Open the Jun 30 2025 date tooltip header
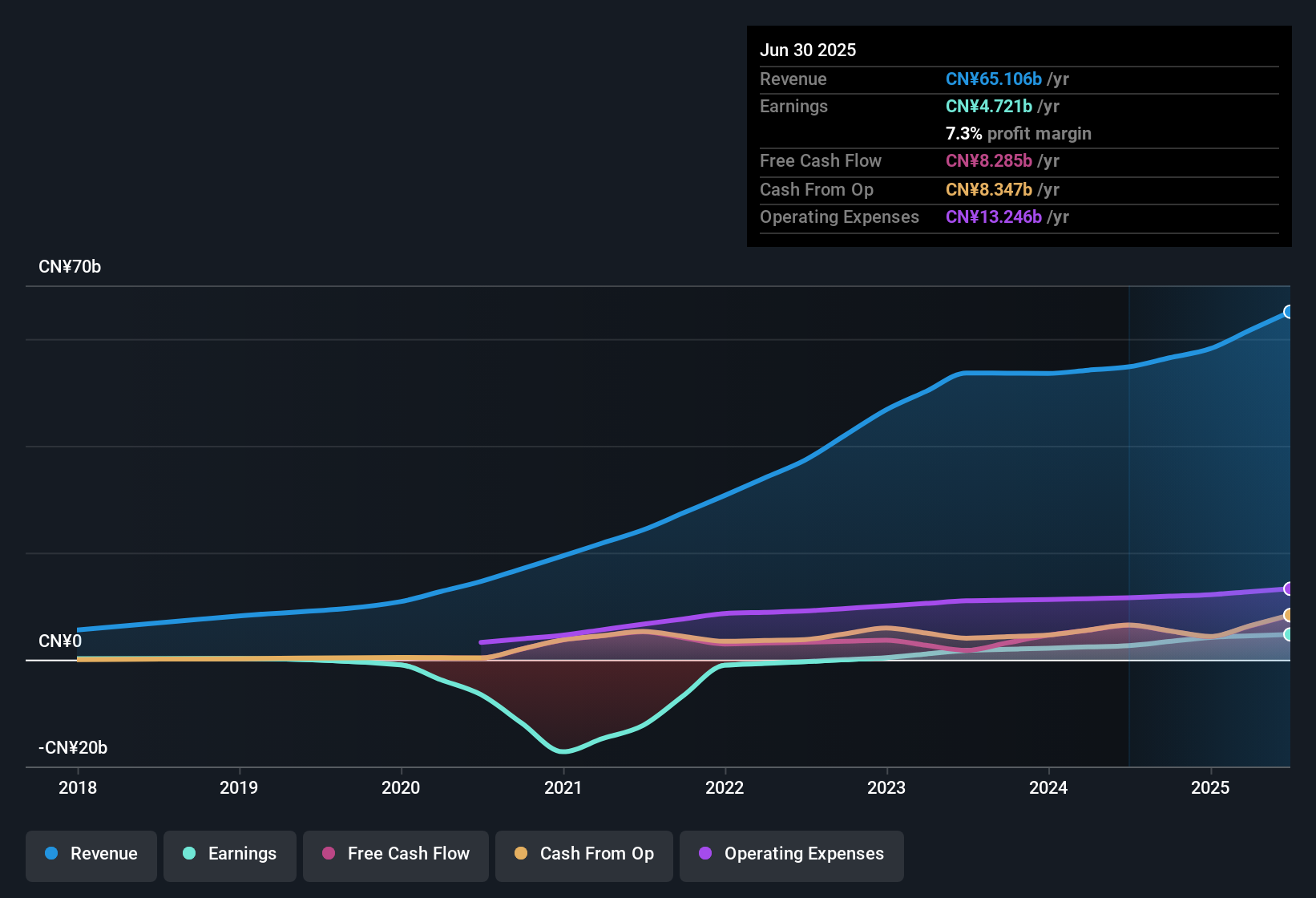 (808, 50)
